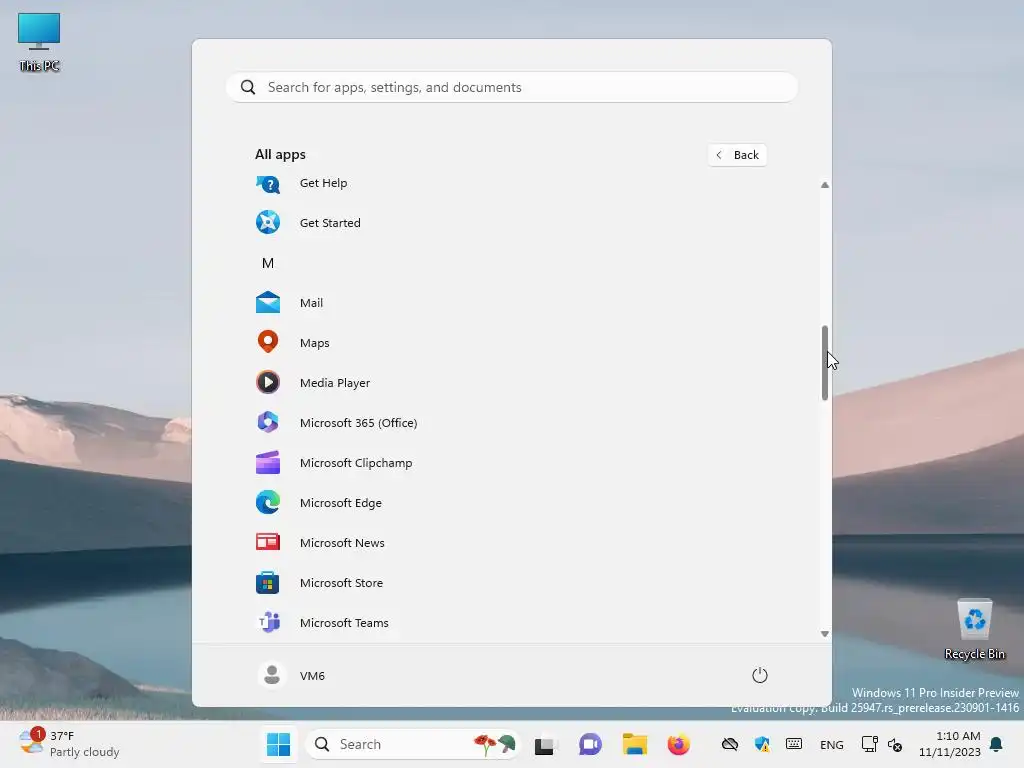Click the ENG language indicator
The image size is (1024, 768).
pos(831,744)
